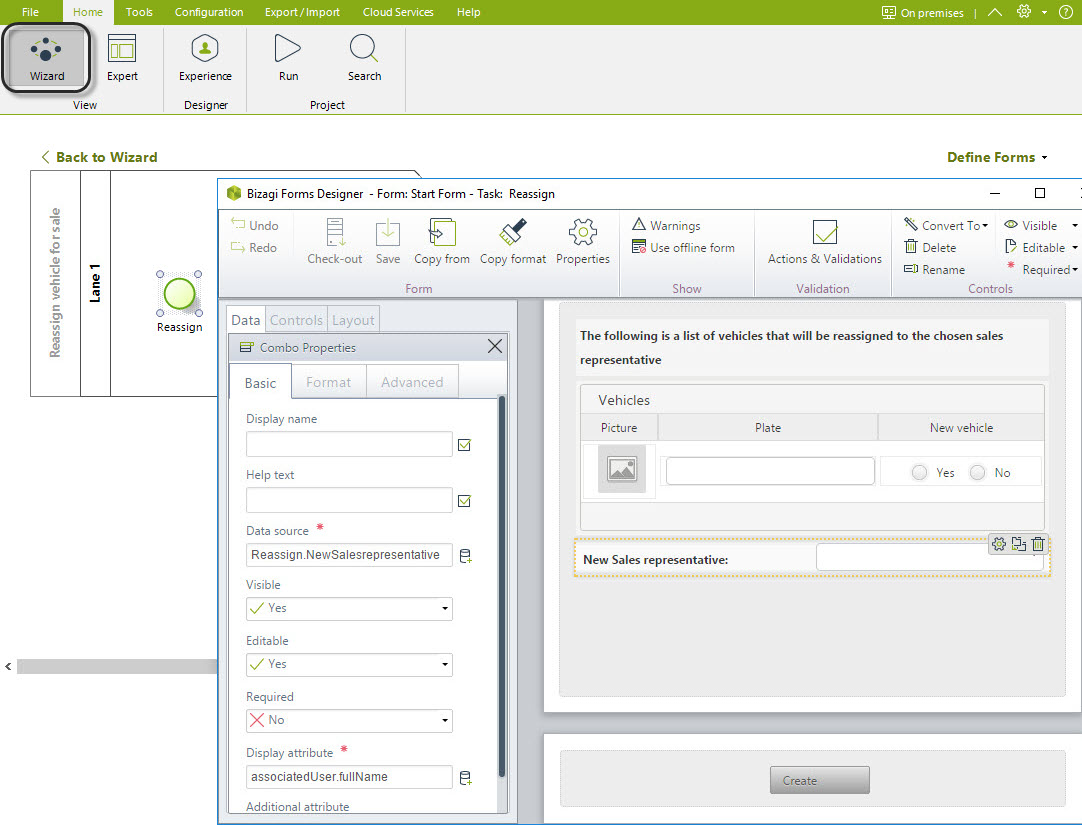Viewport: 1082px width, 825px height.
Task: Toggle Help text checkbox
Action: click(x=464, y=501)
